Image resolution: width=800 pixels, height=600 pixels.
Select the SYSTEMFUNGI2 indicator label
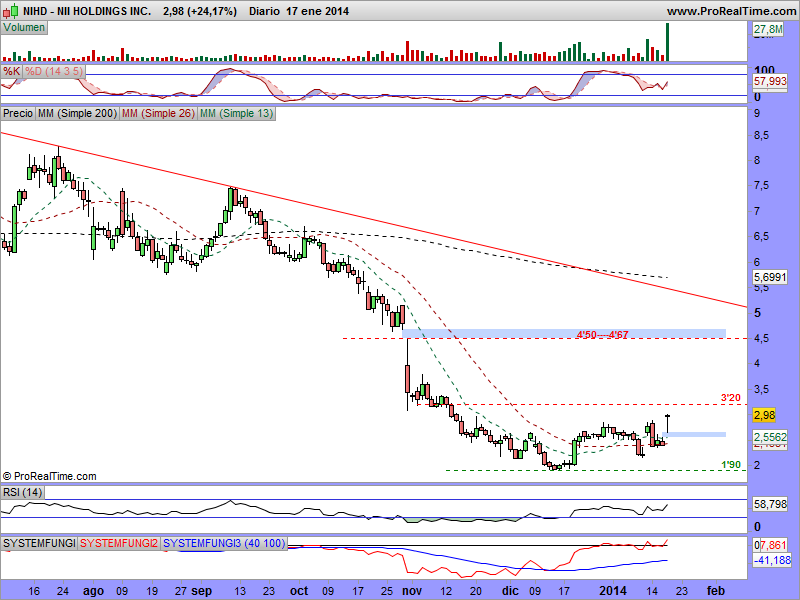coord(119,543)
